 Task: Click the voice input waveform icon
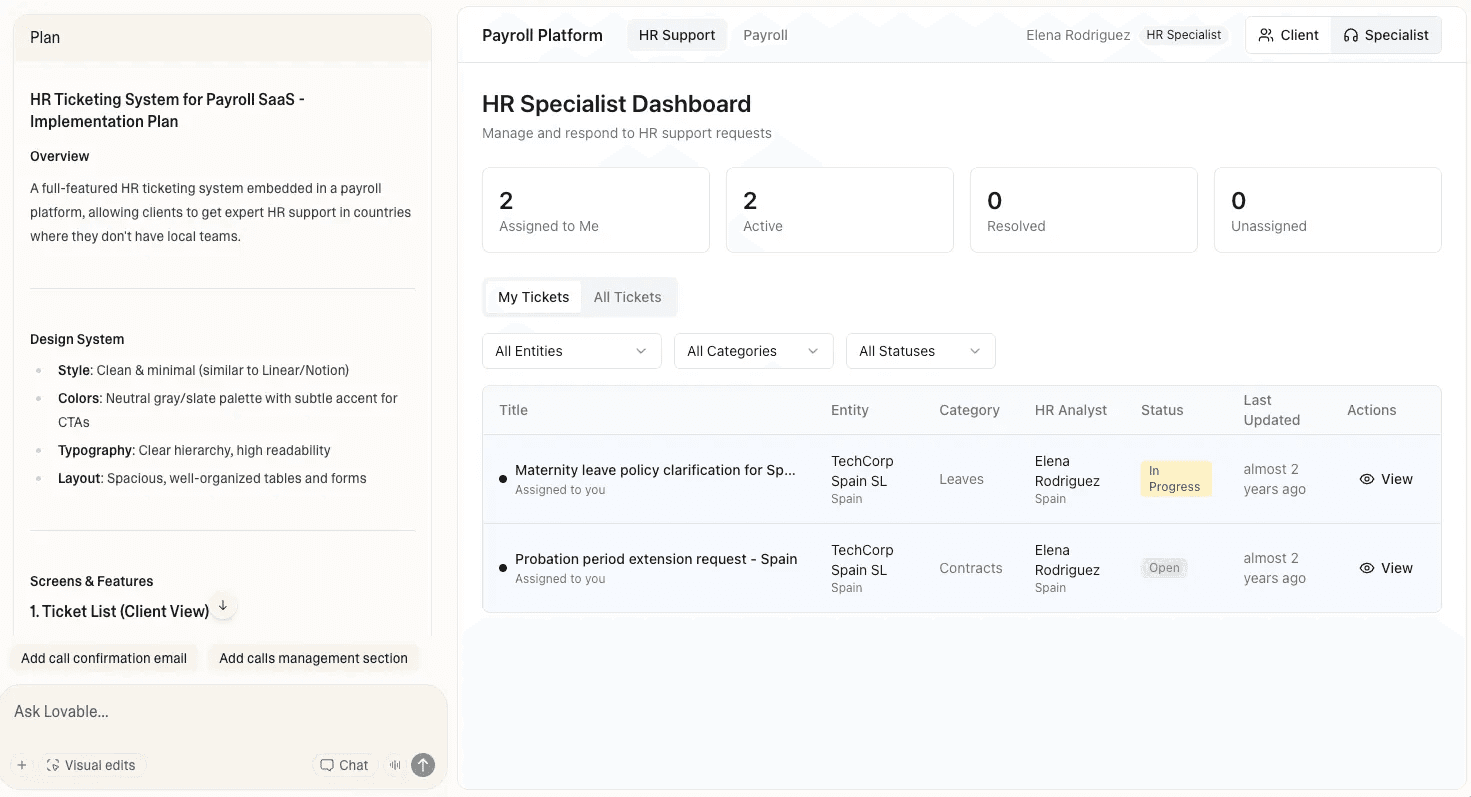396,765
